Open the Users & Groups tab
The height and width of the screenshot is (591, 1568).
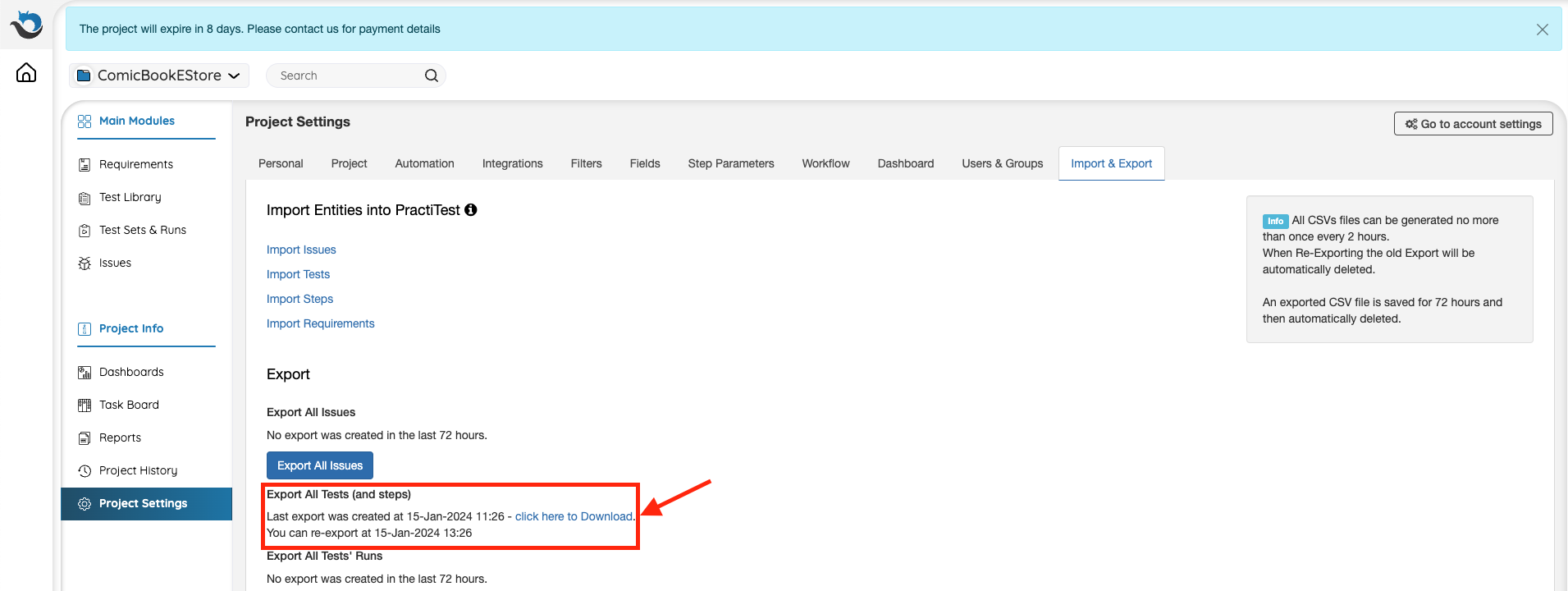[x=1003, y=163]
